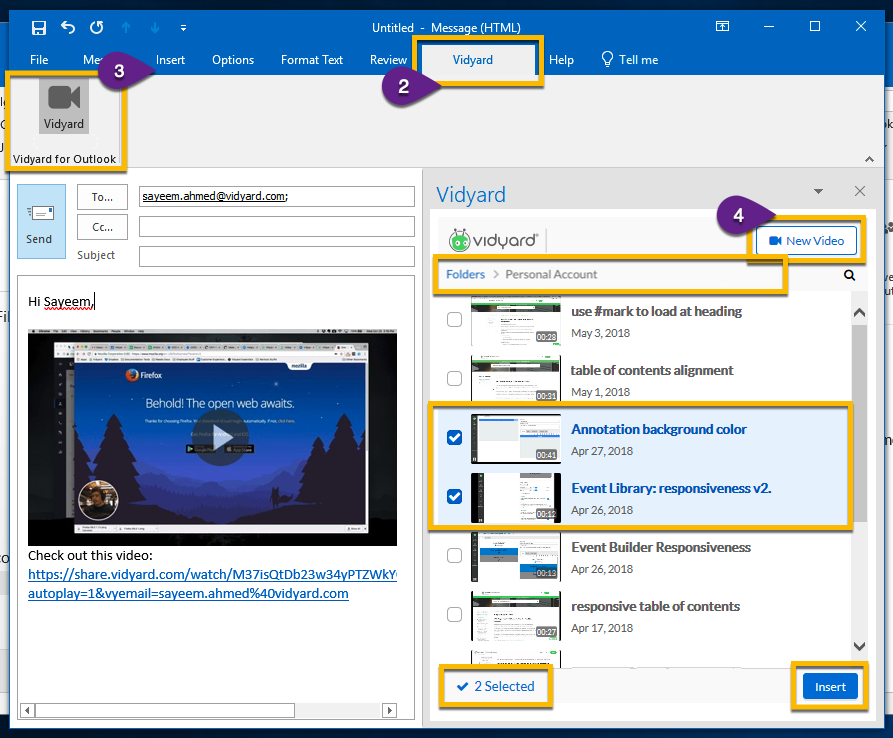Viewport: 893px width, 738px height.
Task: Click 'Event Builder Responsiveness' title text
Action: point(661,547)
